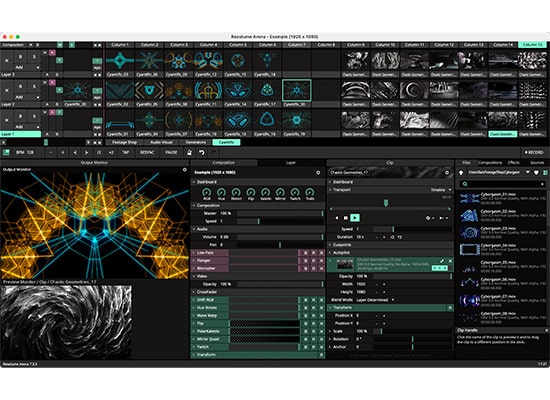
Task: Click the file browser up-folder arrow
Action: [461, 173]
